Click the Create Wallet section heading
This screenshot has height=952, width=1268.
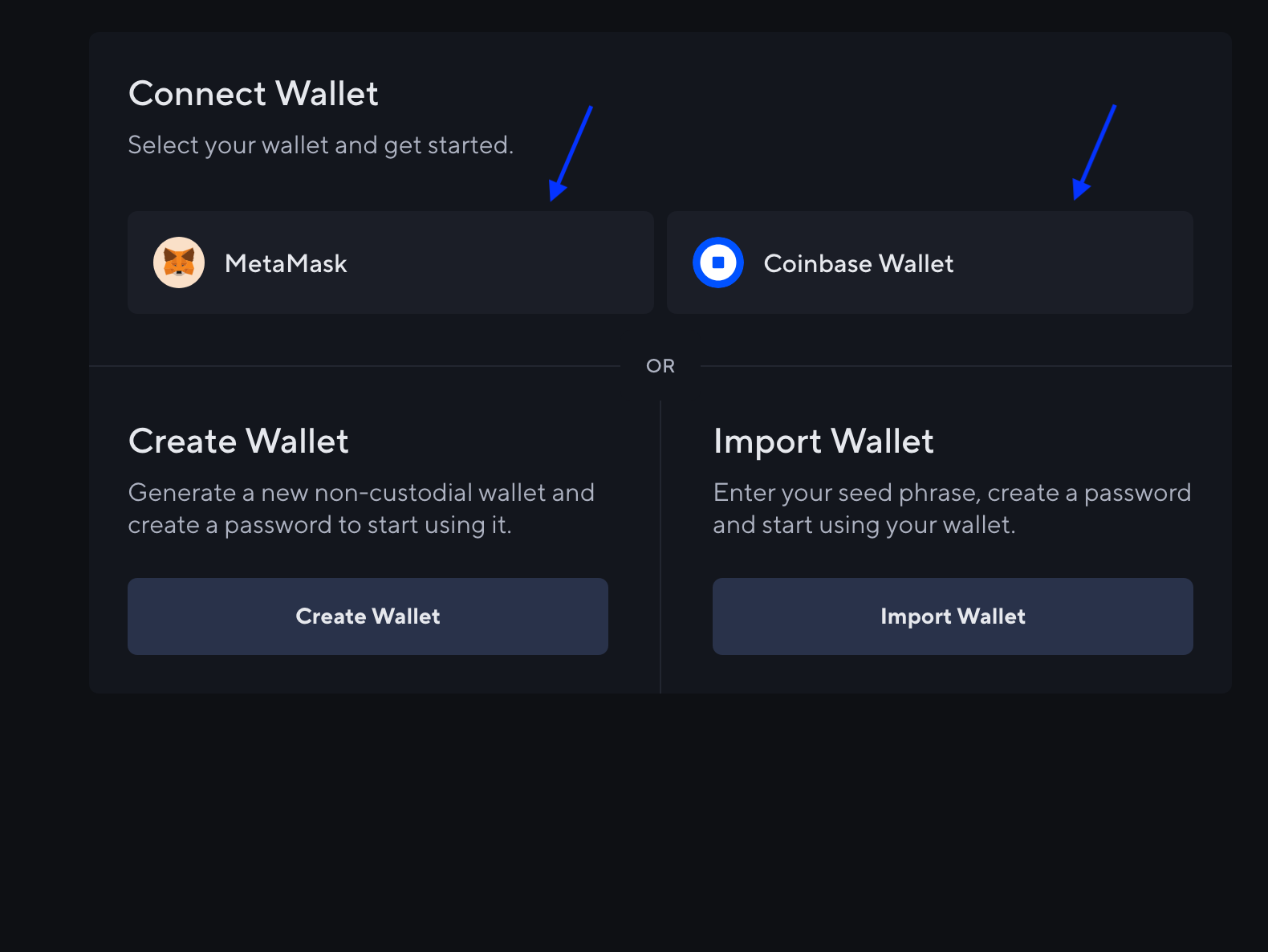[238, 441]
